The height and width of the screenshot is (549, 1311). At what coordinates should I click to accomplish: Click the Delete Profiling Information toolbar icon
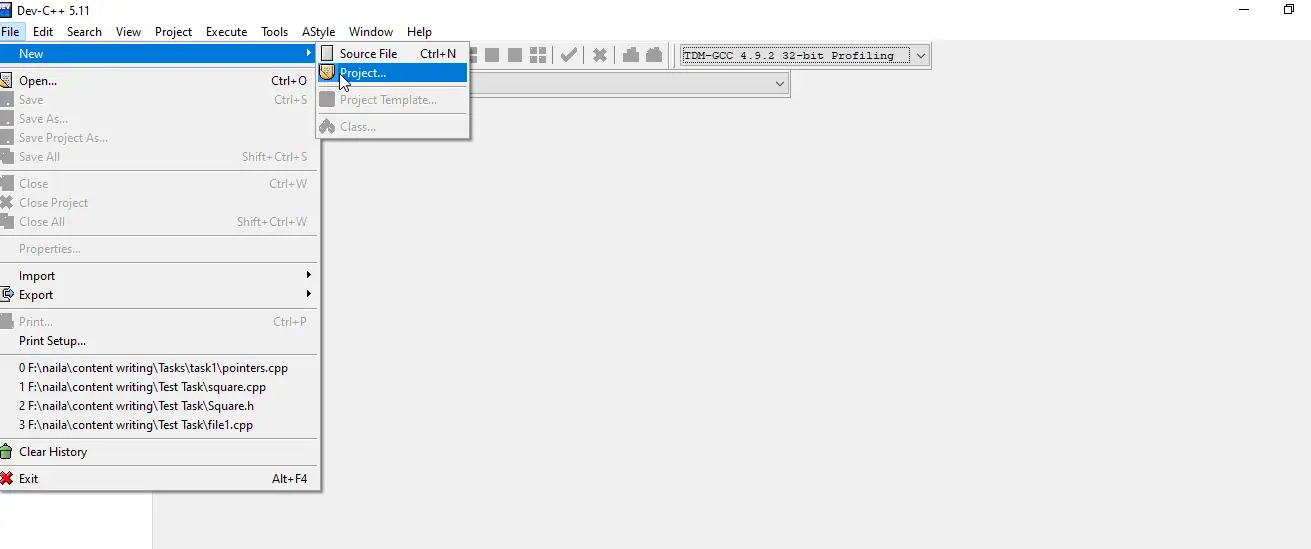click(654, 55)
